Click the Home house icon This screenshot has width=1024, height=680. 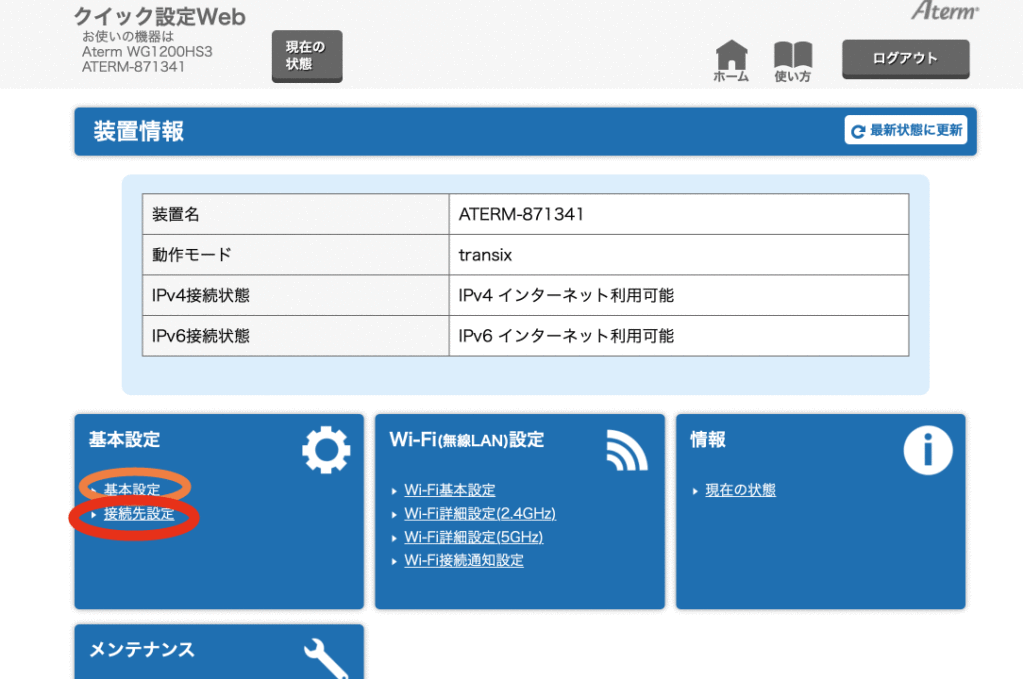pyautogui.click(x=731, y=57)
